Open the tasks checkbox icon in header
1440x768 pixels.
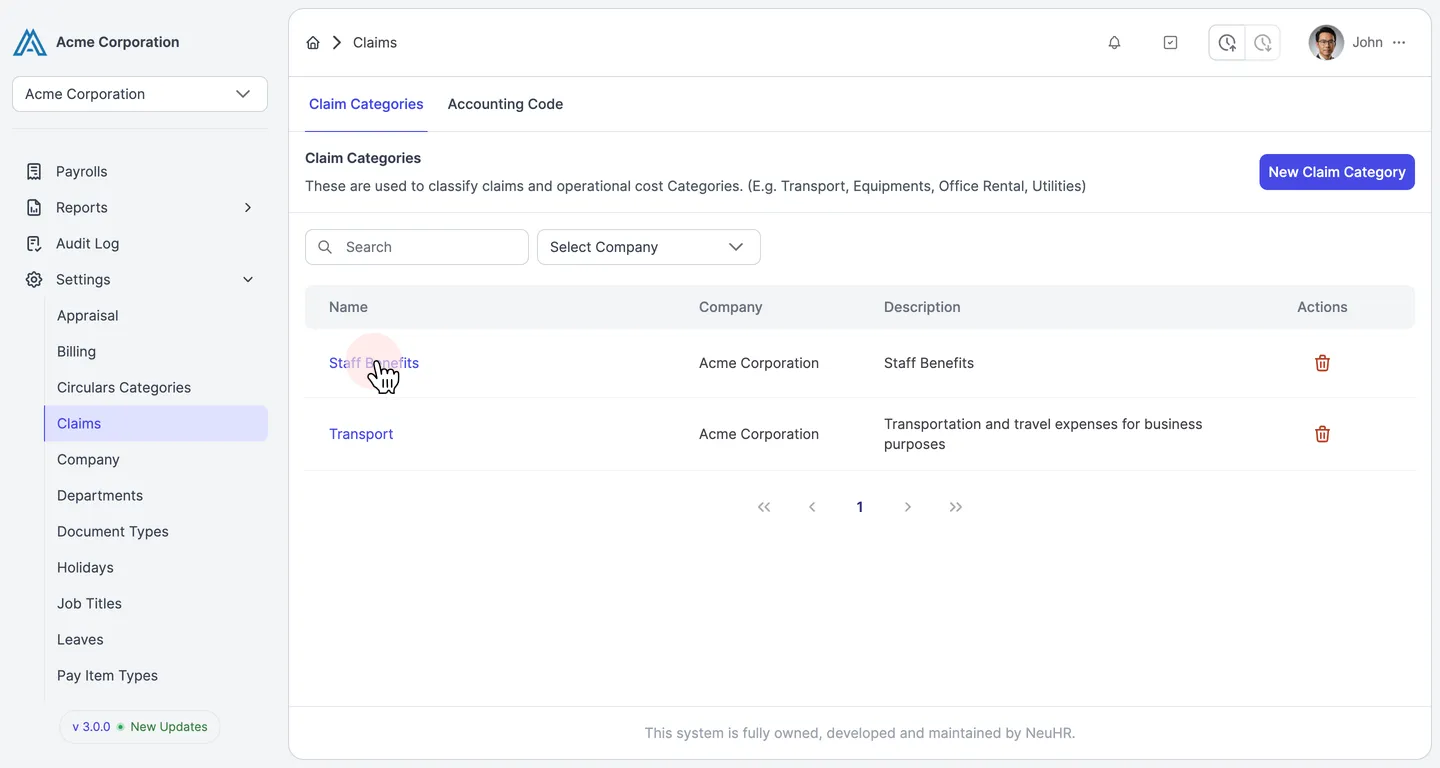[1170, 43]
